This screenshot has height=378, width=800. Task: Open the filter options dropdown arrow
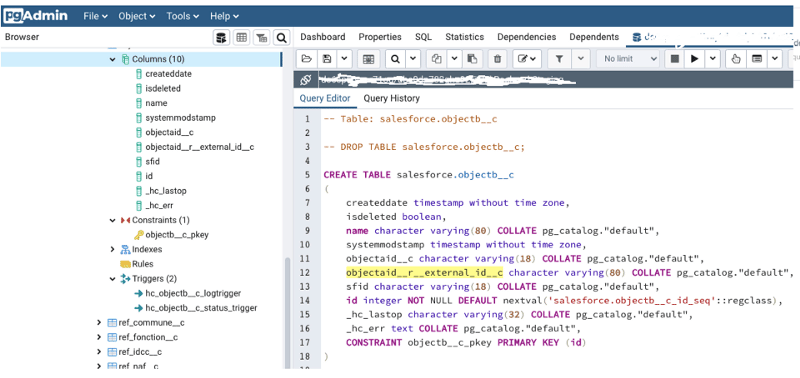click(581, 59)
